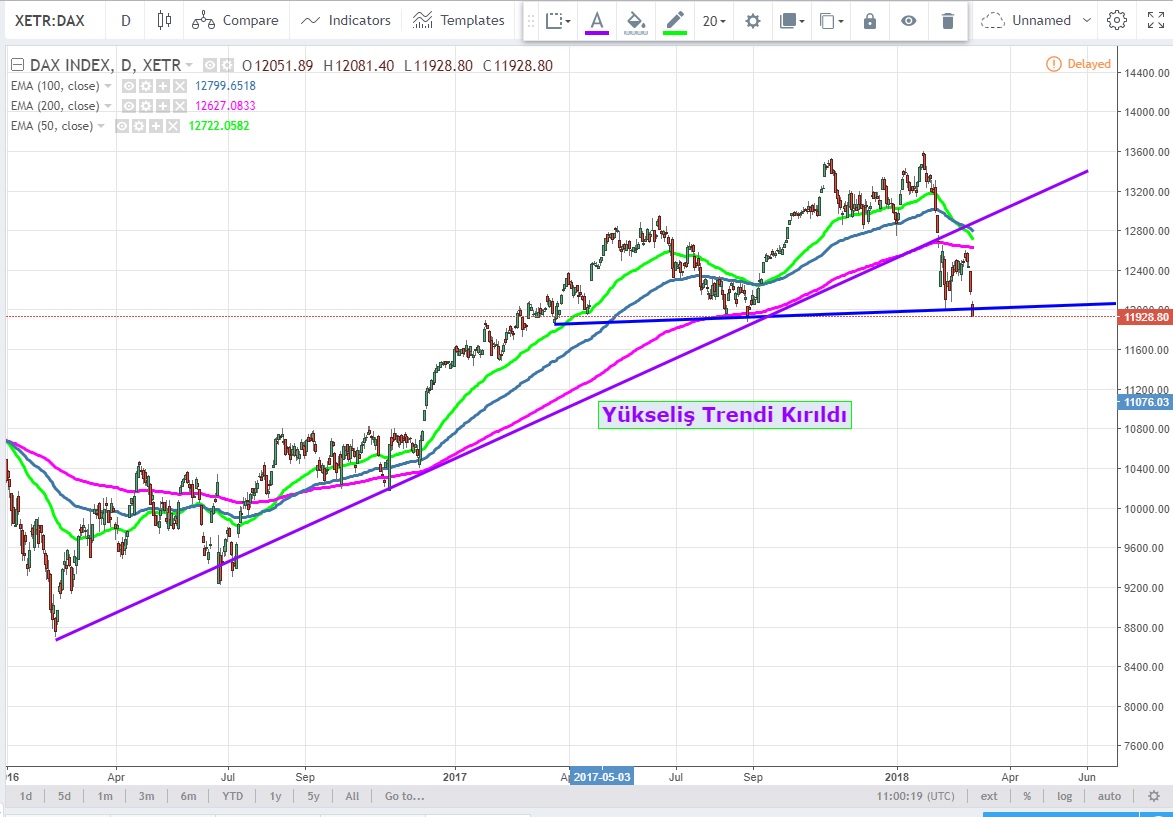Open the Indicators menu
The image size is (1173, 817).
(x=346, y=20)
